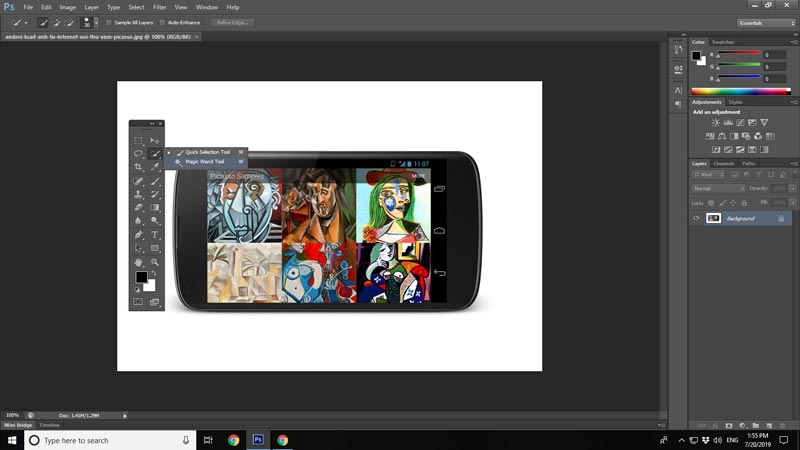Screen dimensions: 800x450
Task: Open the Mini Bridge tab
Action: pos(18,425)
